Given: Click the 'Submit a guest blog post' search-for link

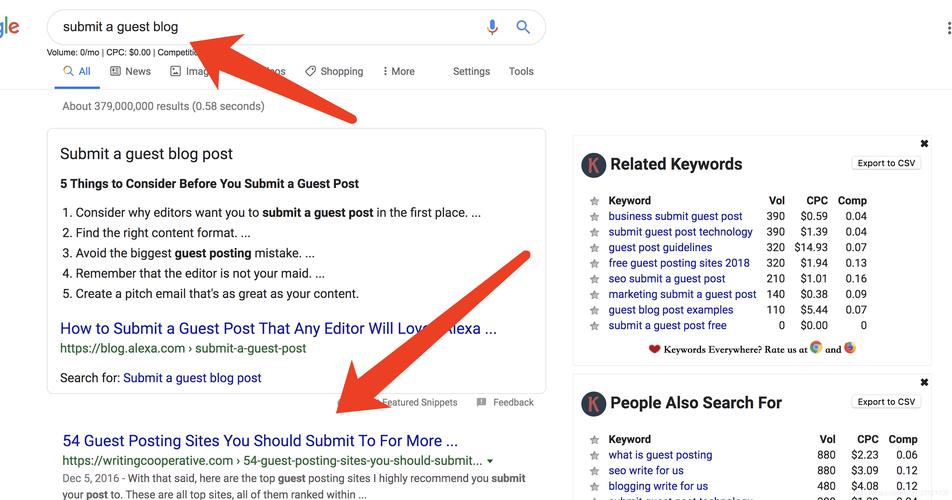Looking at the screenshot, I should pyautogui.click(x=192, y=378).
